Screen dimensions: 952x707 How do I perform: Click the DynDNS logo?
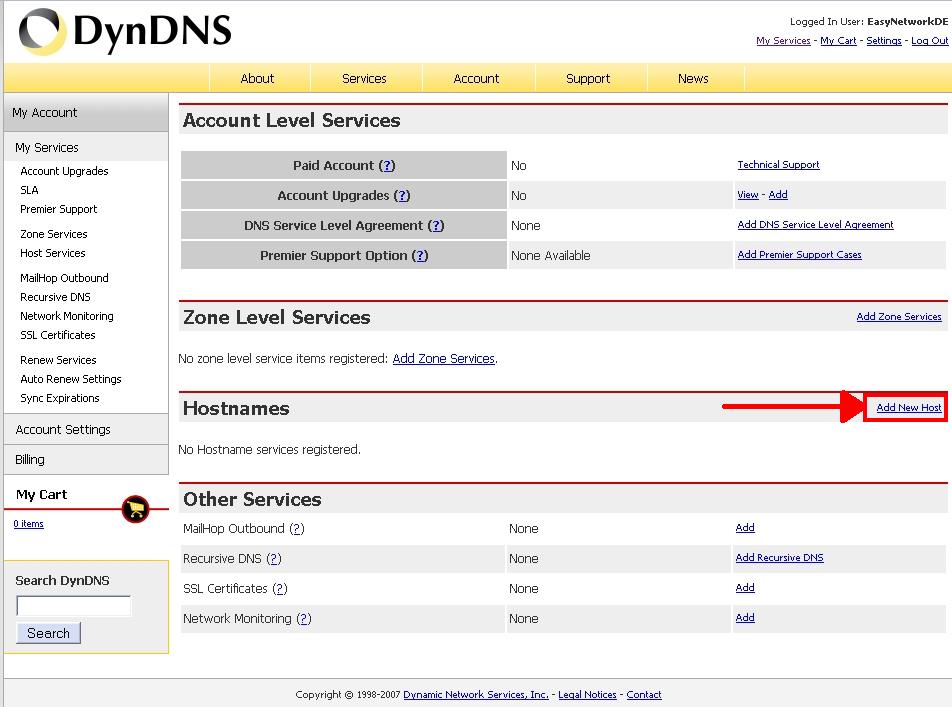pyautogui.click(x=125, y=31)
